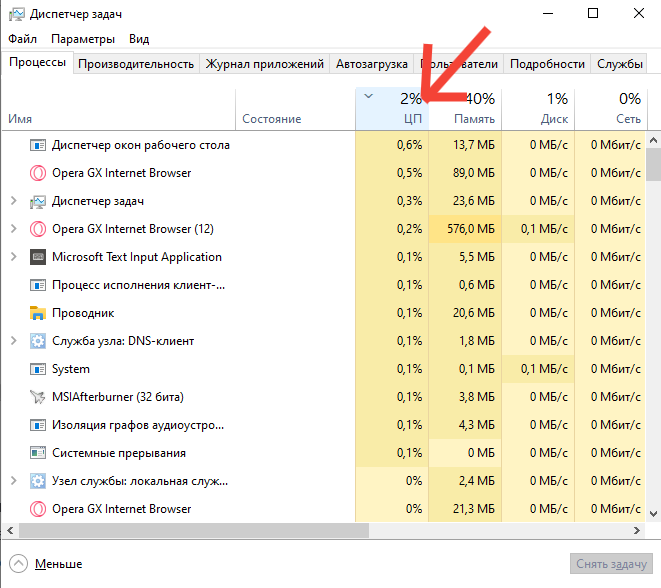Select the System process name
Viewport: 661px width, 588px height.
(x=71, y=369)
